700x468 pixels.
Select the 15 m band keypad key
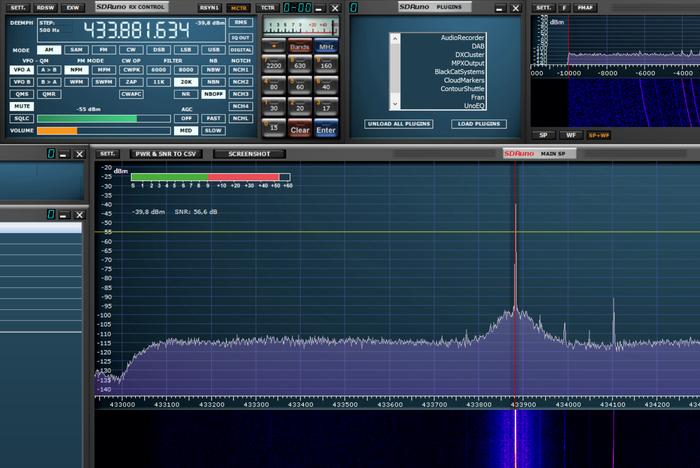pos(274,128)
